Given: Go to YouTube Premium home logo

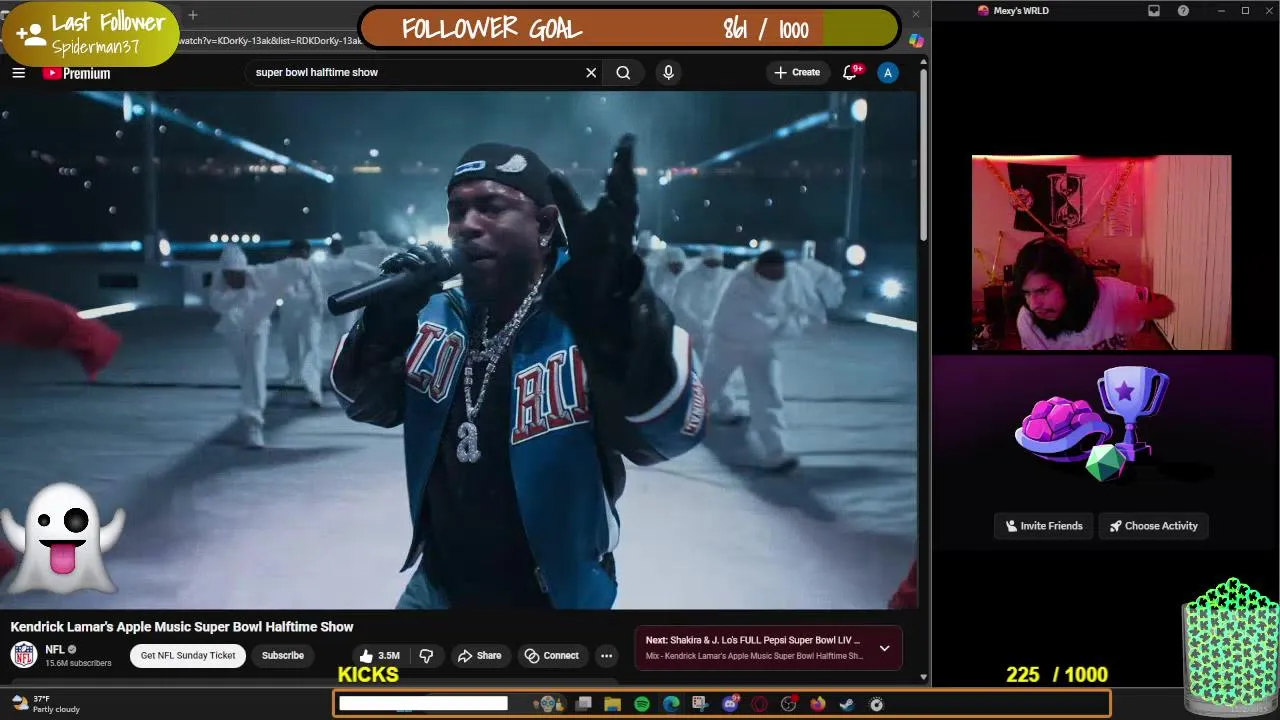Looking at the screenshot, I should click(76, 73).
